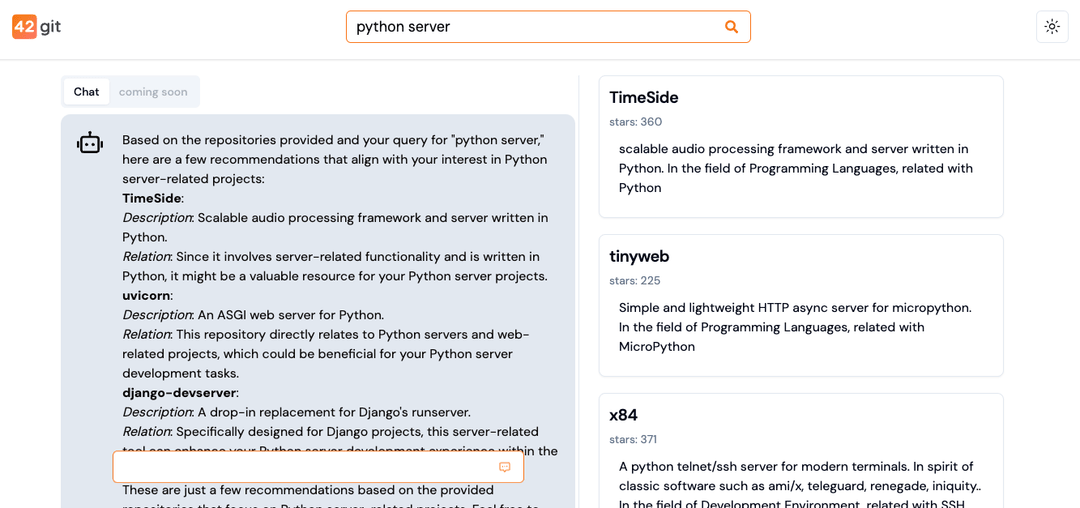
Task: Open the tinyweb repository card
Action: (x=801, y=306)
